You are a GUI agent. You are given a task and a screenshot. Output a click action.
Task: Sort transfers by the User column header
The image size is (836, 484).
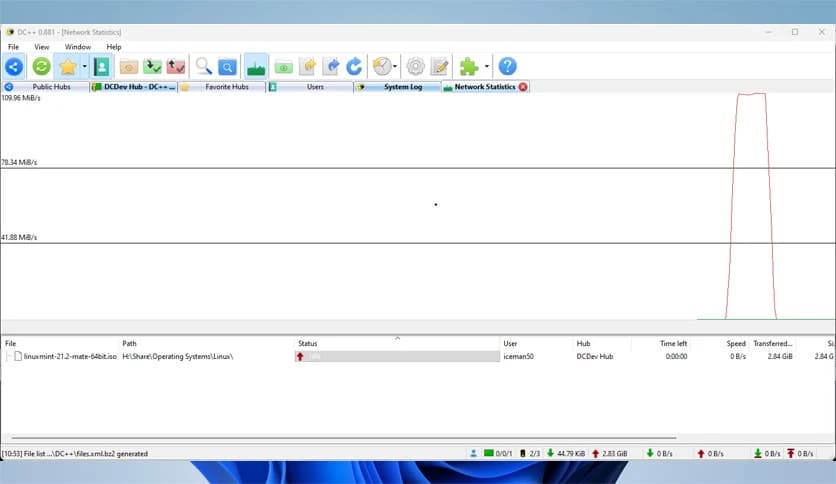point(536,344)
